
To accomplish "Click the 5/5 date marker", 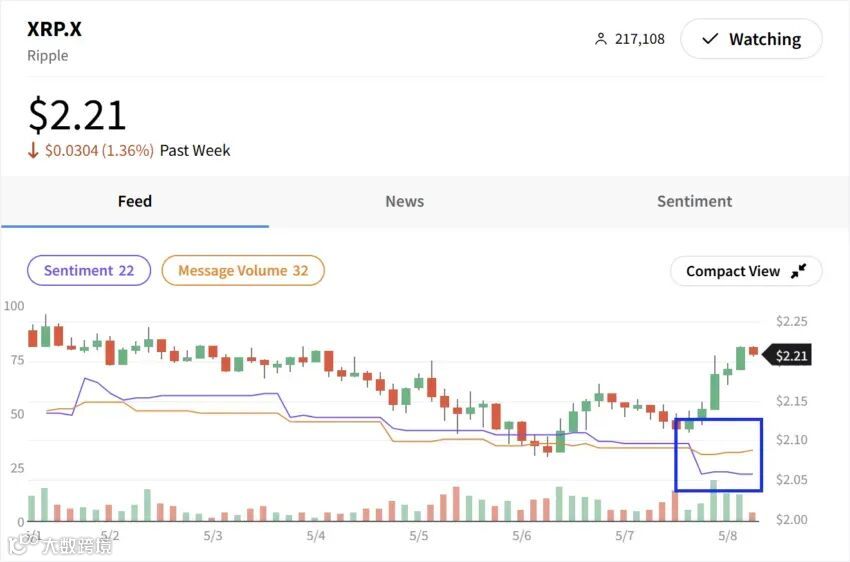I will [x=419, y=535].
